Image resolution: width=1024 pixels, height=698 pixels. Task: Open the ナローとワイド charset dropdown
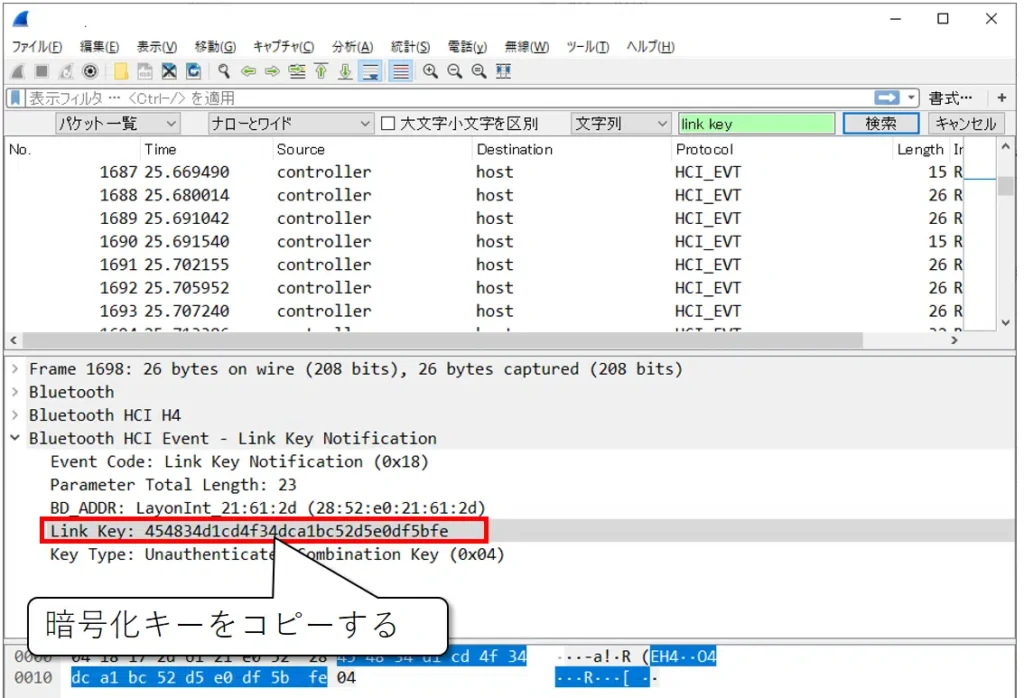click(290, 124)
